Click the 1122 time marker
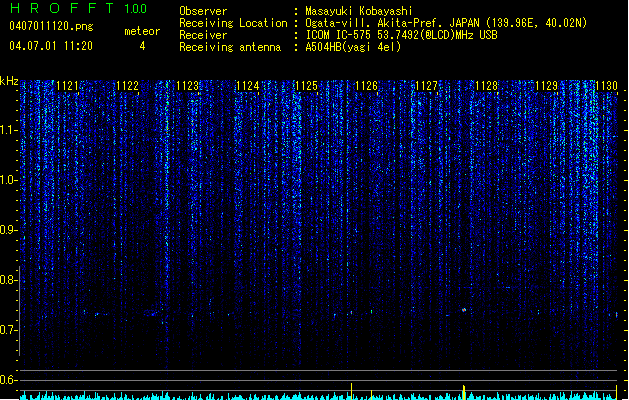This screenshot has height=400, width=629. pyautogui.click(x=127, y=86)
